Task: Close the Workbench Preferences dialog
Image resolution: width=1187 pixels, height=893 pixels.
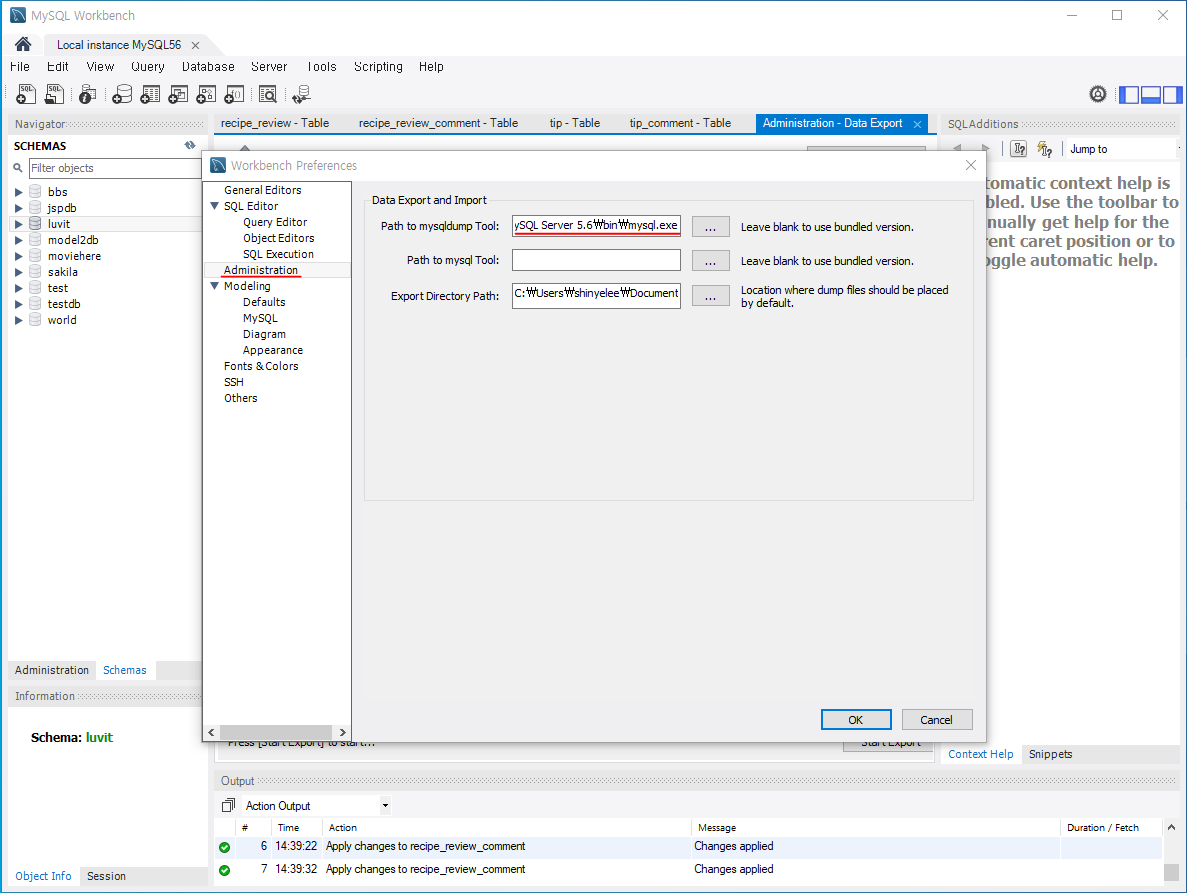Action: (x=970, y=165)
